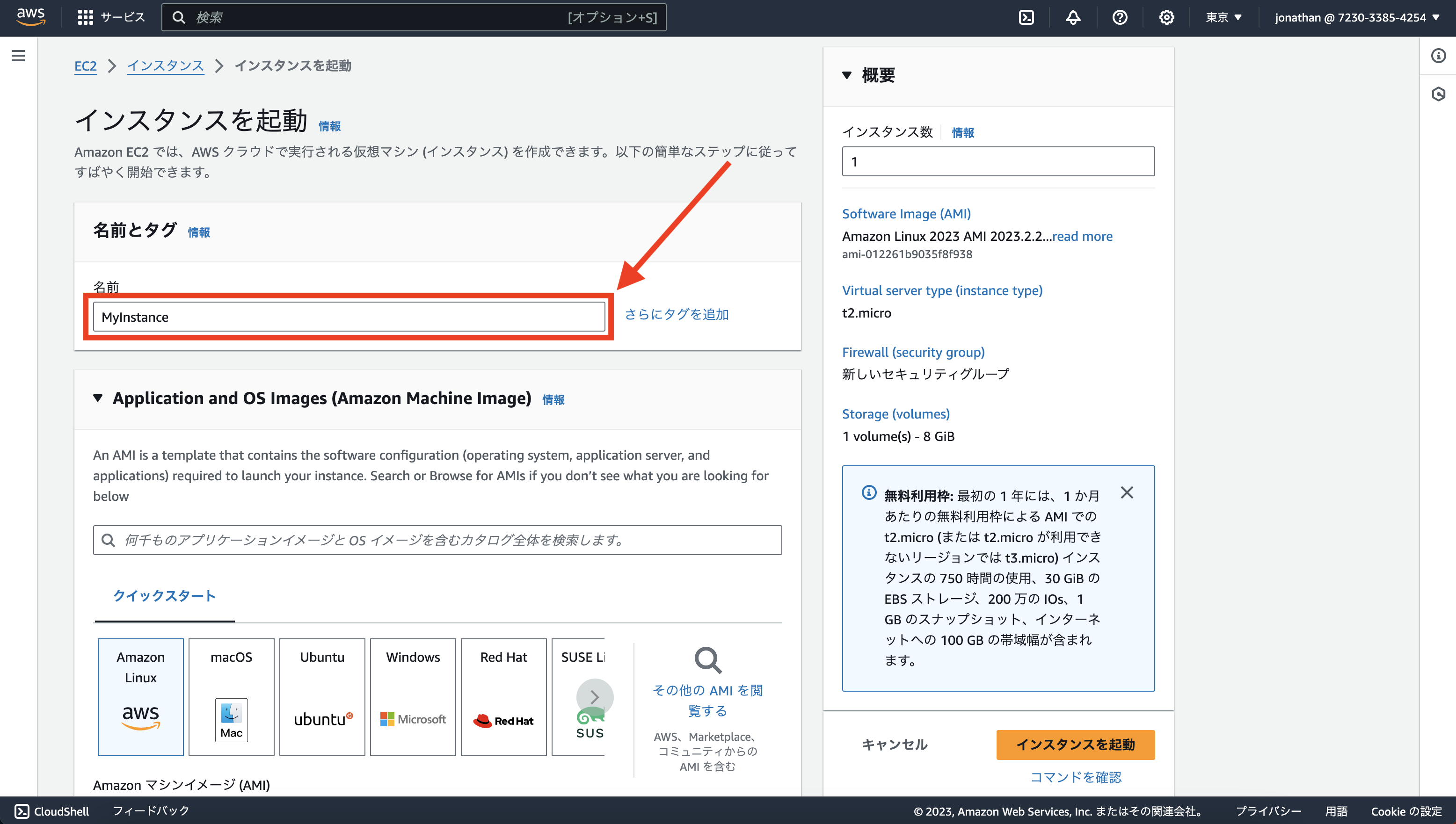1456x824 pixels.
Task: Open the help question mark icon
Action: point(1120,17)
